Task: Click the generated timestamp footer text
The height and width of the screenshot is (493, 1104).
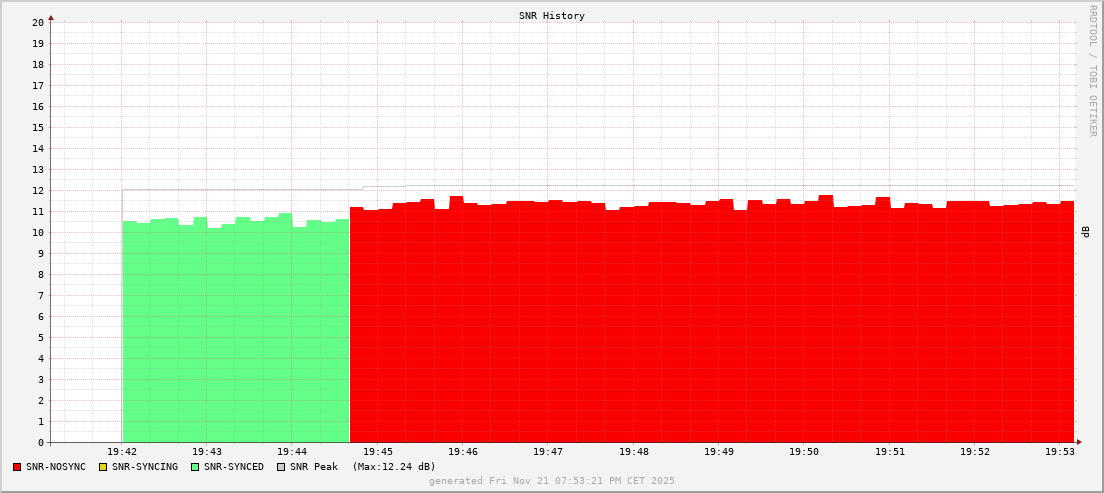Action: click(551, 481)
